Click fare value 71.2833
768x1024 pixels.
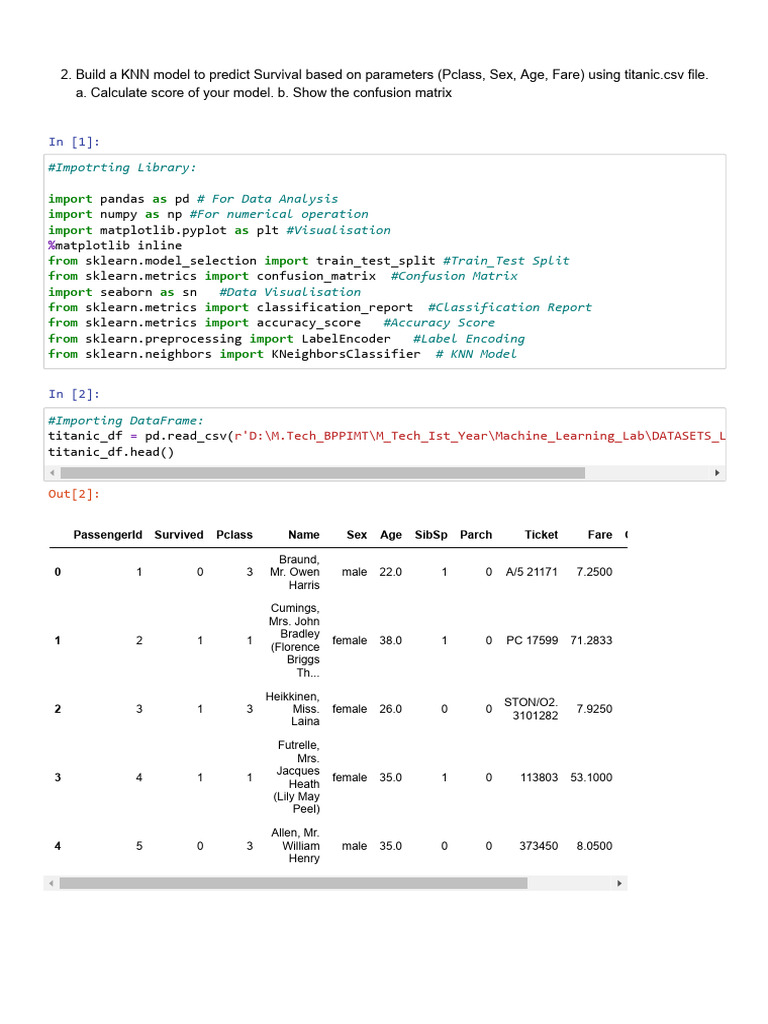[x=591, y=641]
